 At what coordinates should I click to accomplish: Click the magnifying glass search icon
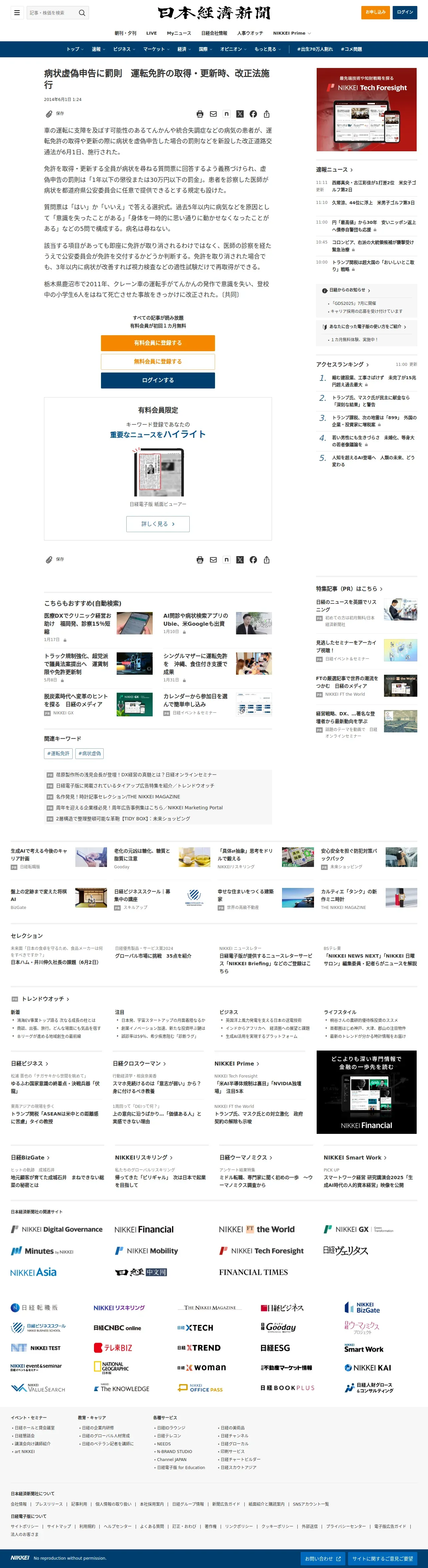coord(82,13)
